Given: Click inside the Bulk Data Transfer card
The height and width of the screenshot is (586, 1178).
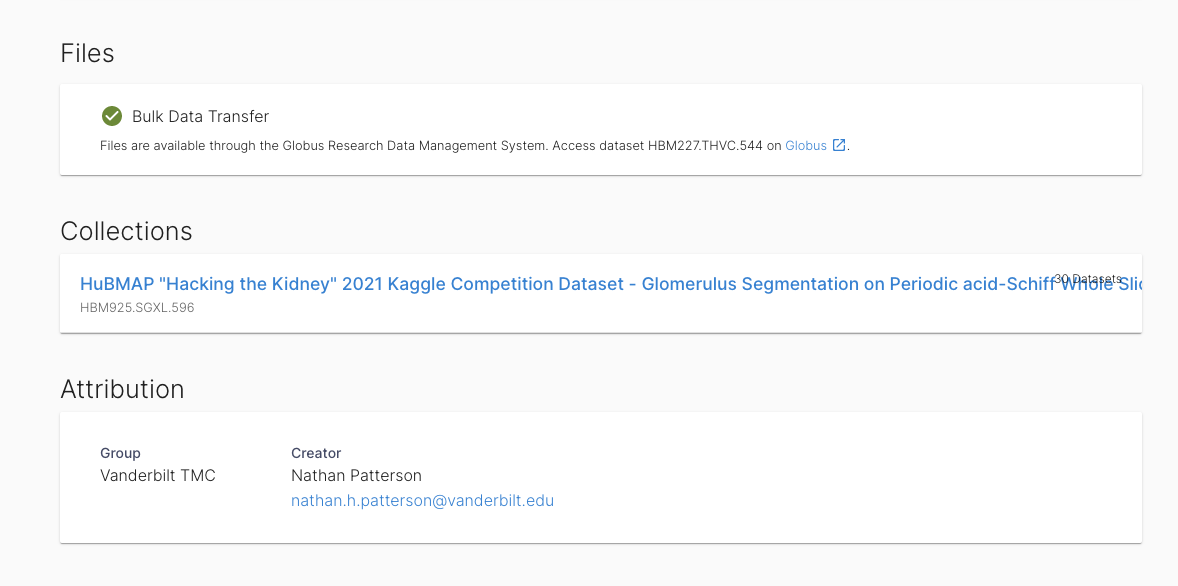Looking at the screenshot, I should 600,130.
